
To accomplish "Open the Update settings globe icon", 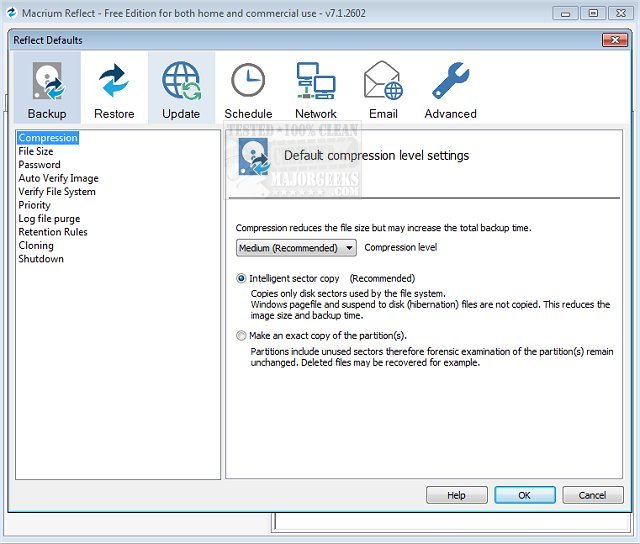I will point(181,87).
